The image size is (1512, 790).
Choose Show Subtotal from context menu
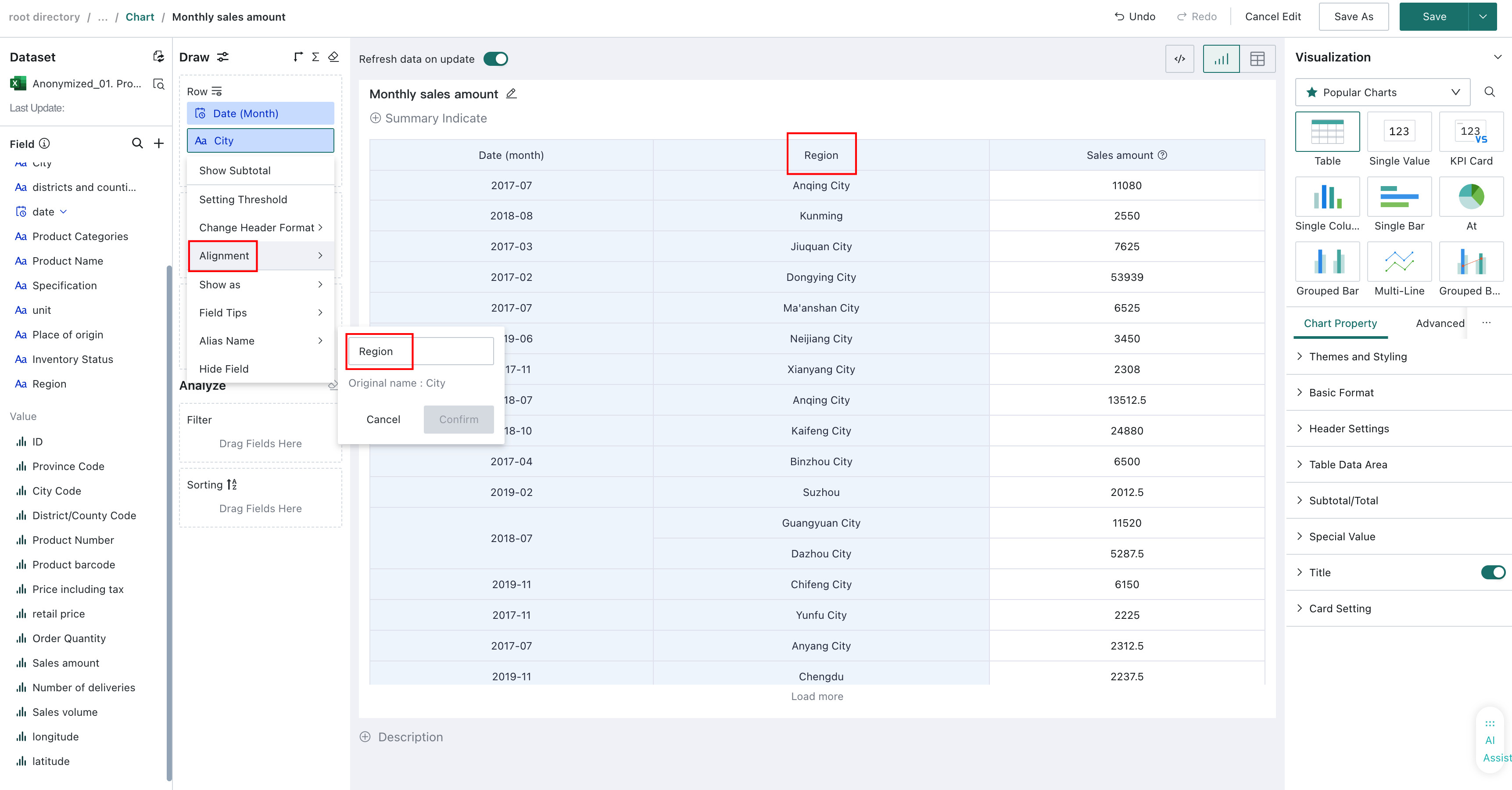coord(260,170)
